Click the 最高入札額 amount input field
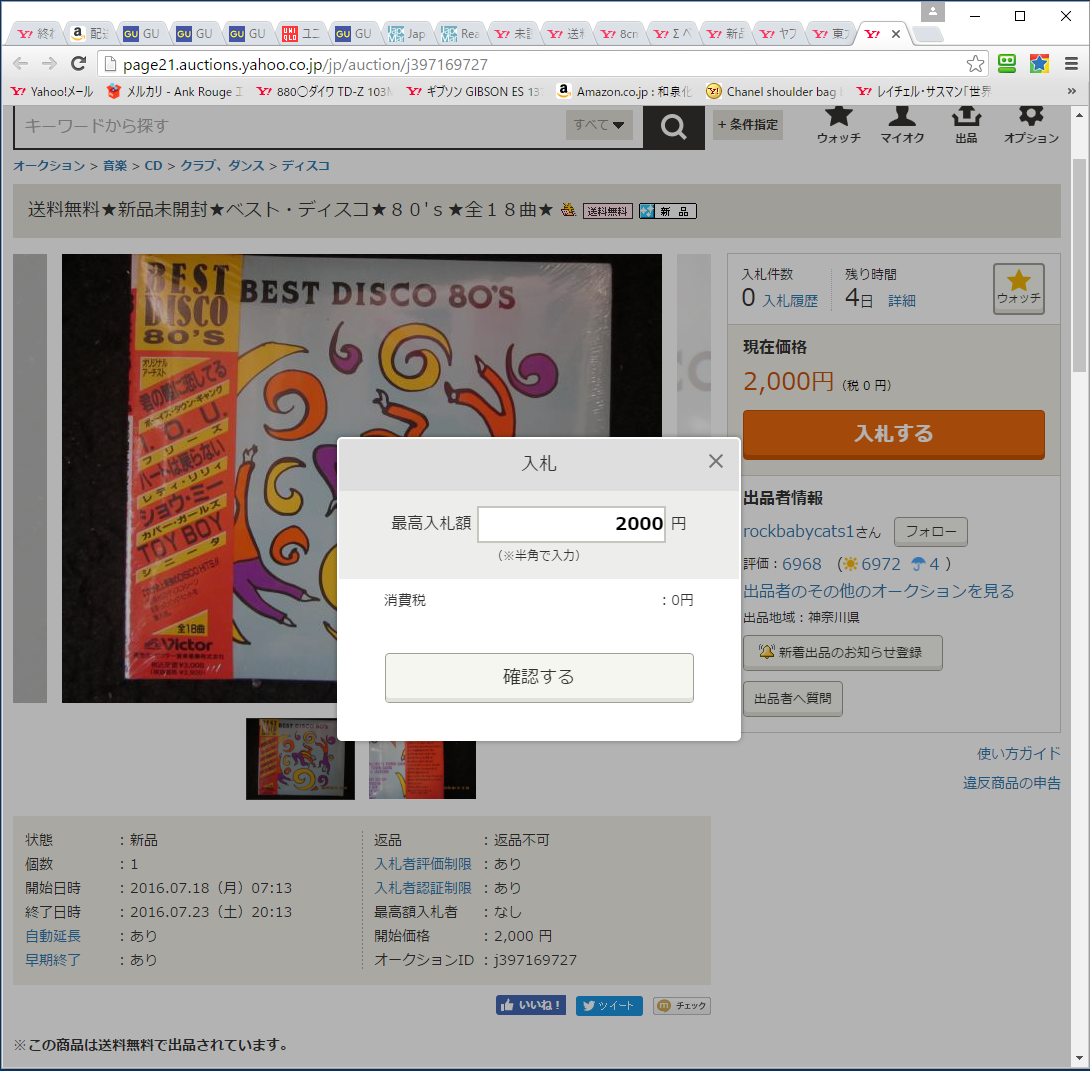The image size is (1090, 1071). point(571,524)
